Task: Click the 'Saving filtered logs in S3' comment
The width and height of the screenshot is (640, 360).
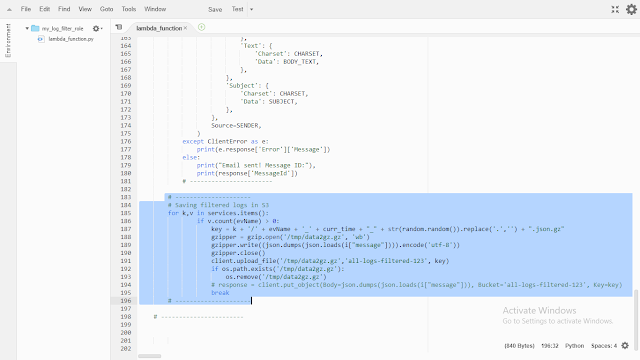Action: 218,205
